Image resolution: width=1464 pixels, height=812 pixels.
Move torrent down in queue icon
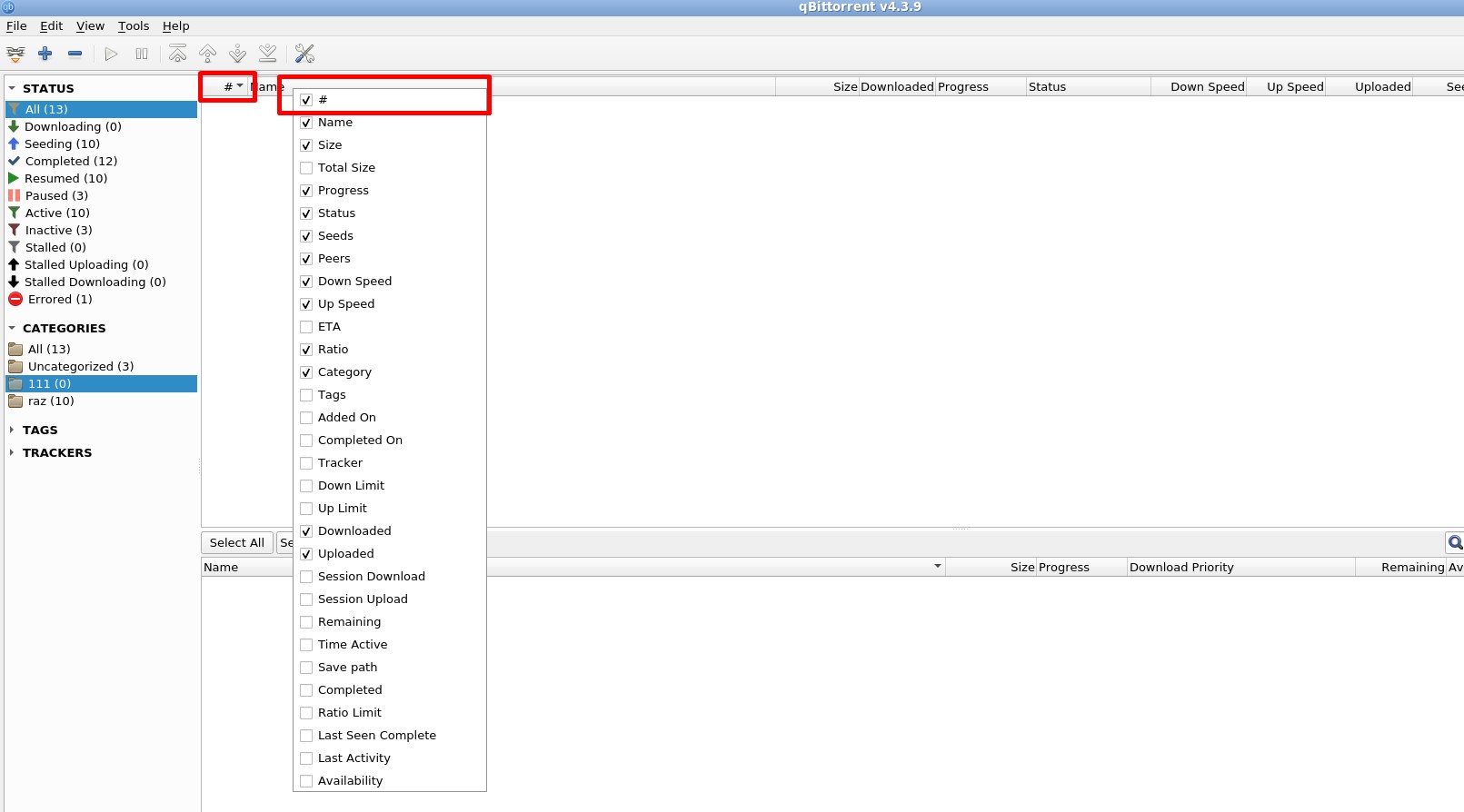[x=238, y=54]
